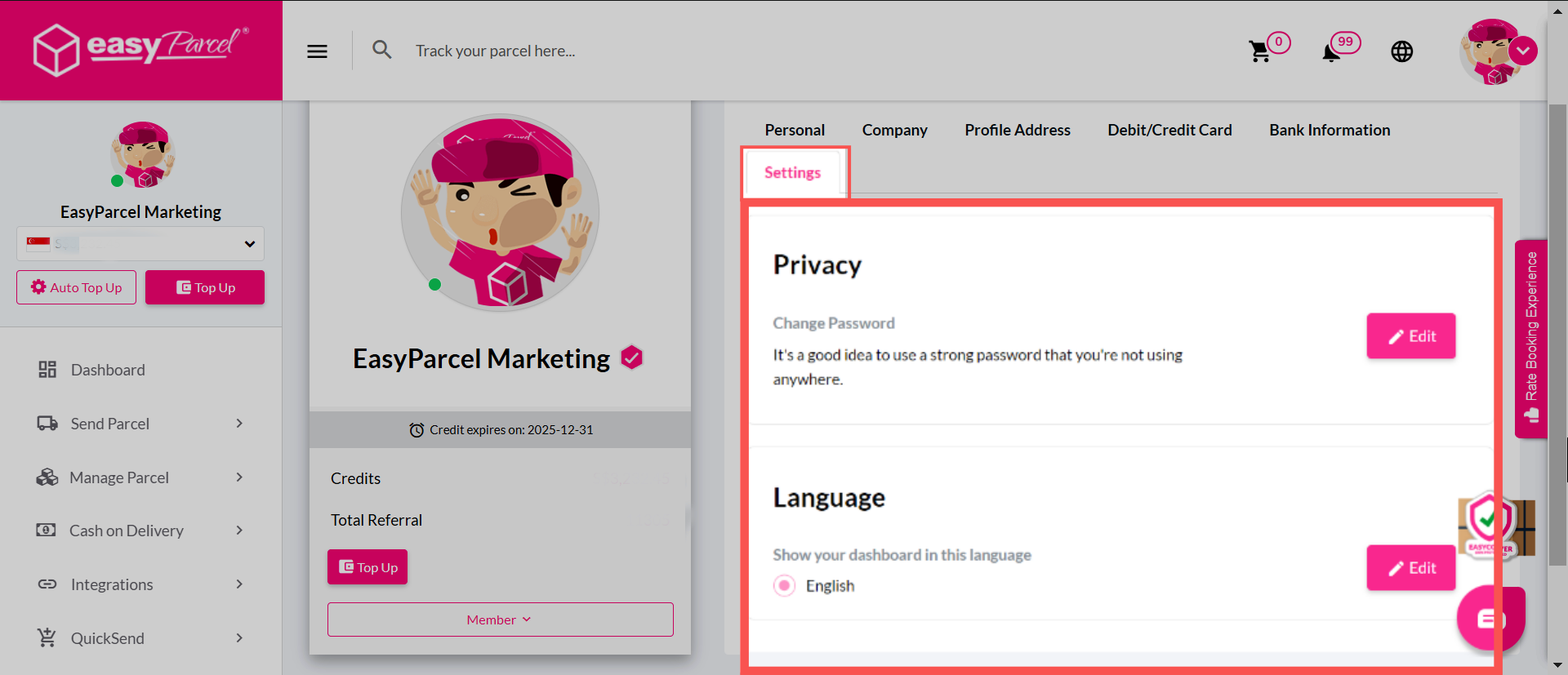Click the sidebar Top Up button
The height and width of the screenshot is (675, 1568).
click(x=205, y=287)
